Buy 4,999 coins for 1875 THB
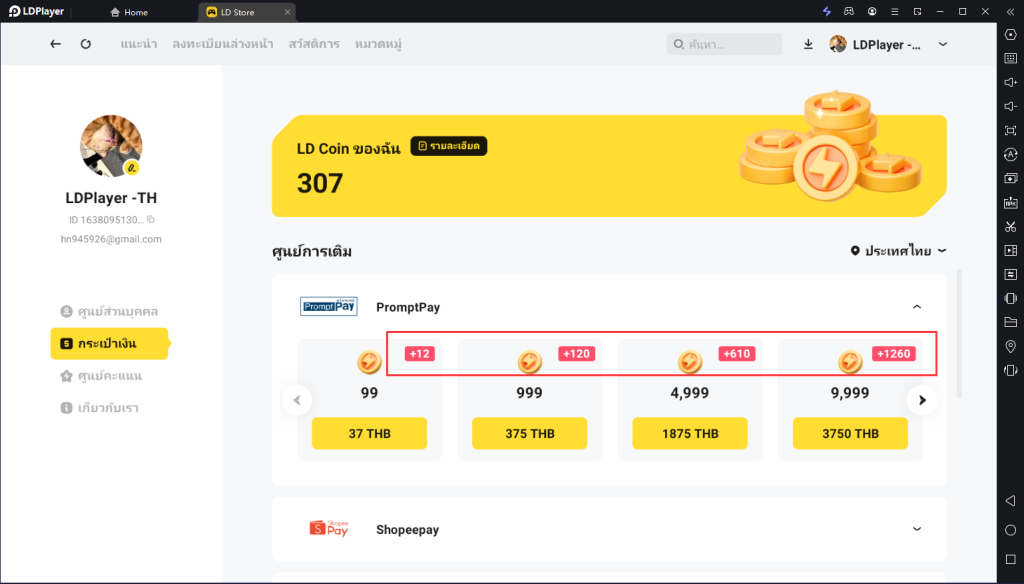The height and width of the screenshot is (584, 1024). [x=690, y=433]
